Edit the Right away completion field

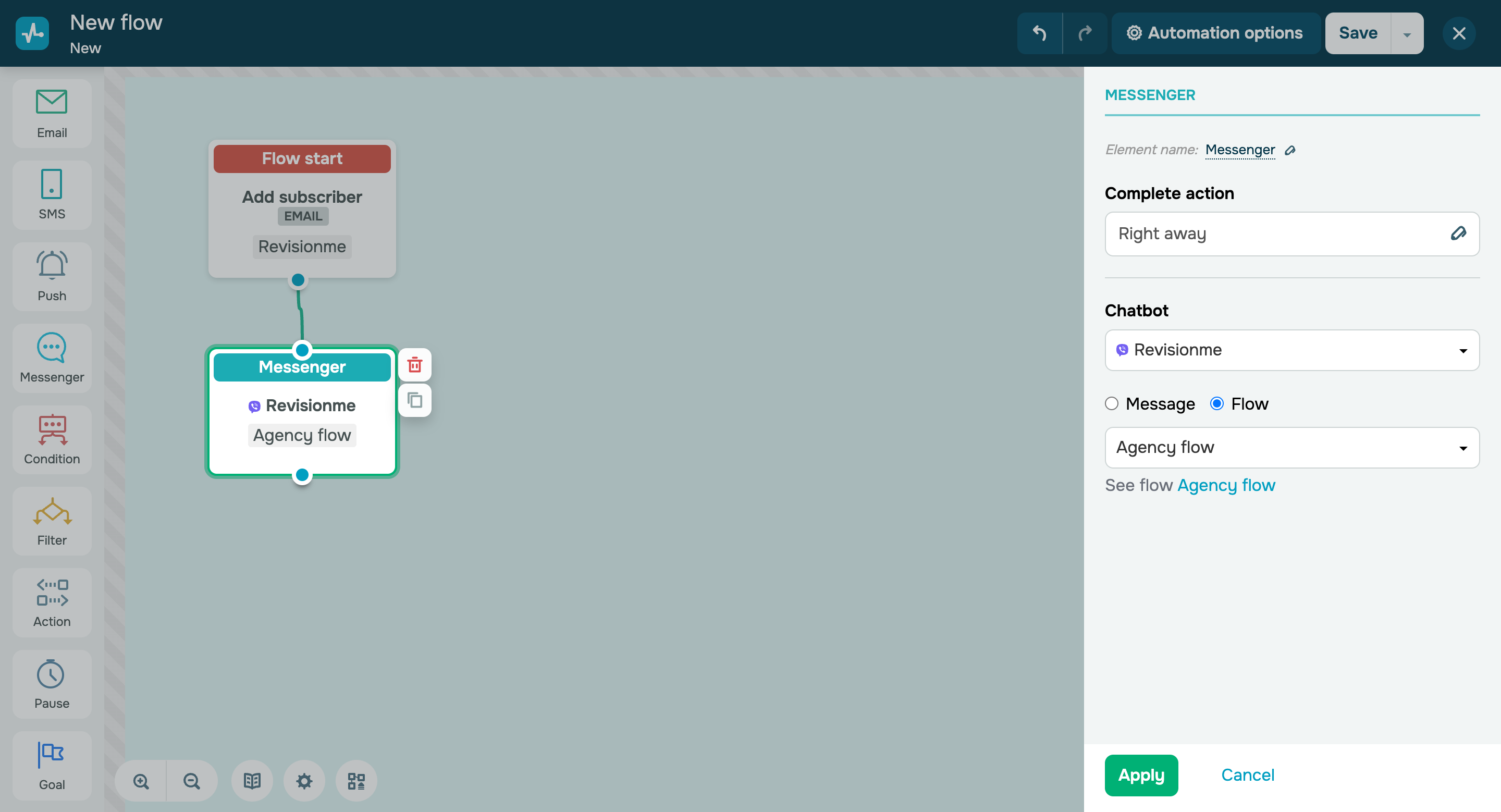point(1458,233)
